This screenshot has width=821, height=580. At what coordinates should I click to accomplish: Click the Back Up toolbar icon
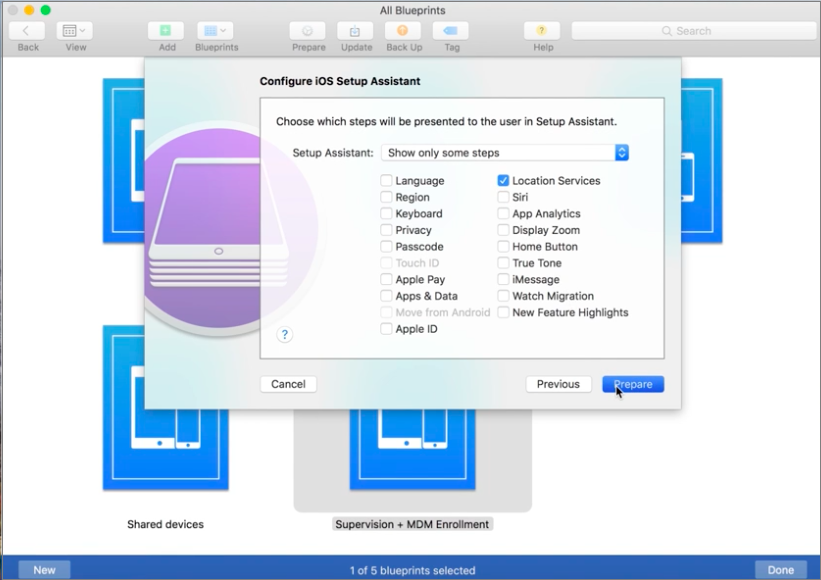(x=403, y=31)
